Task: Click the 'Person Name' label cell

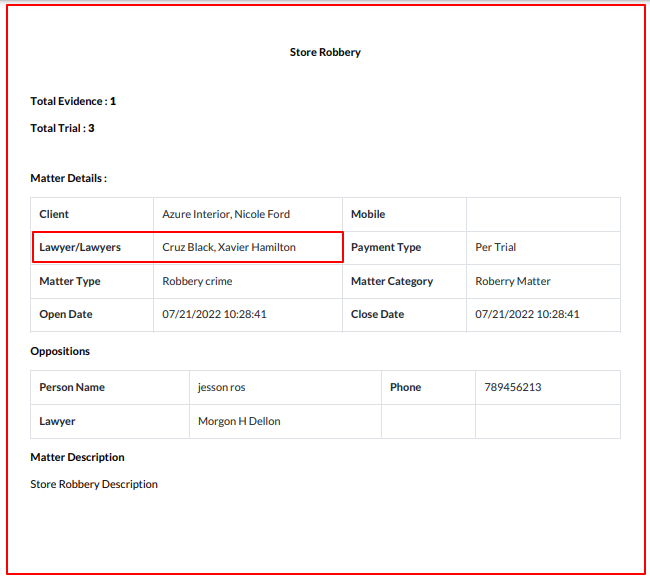Action: pos(110,388)
